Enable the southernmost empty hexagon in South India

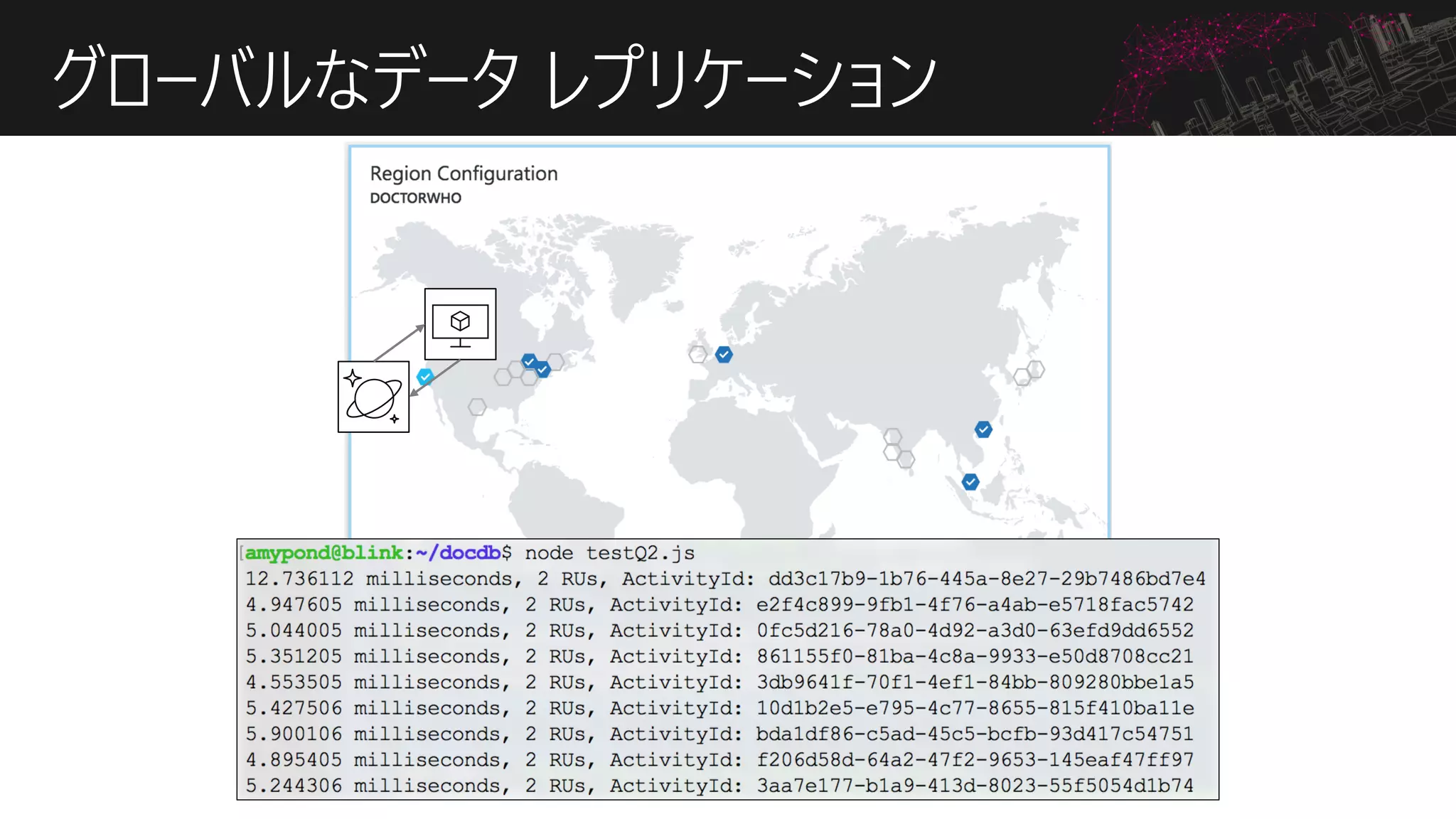[906, 459]
